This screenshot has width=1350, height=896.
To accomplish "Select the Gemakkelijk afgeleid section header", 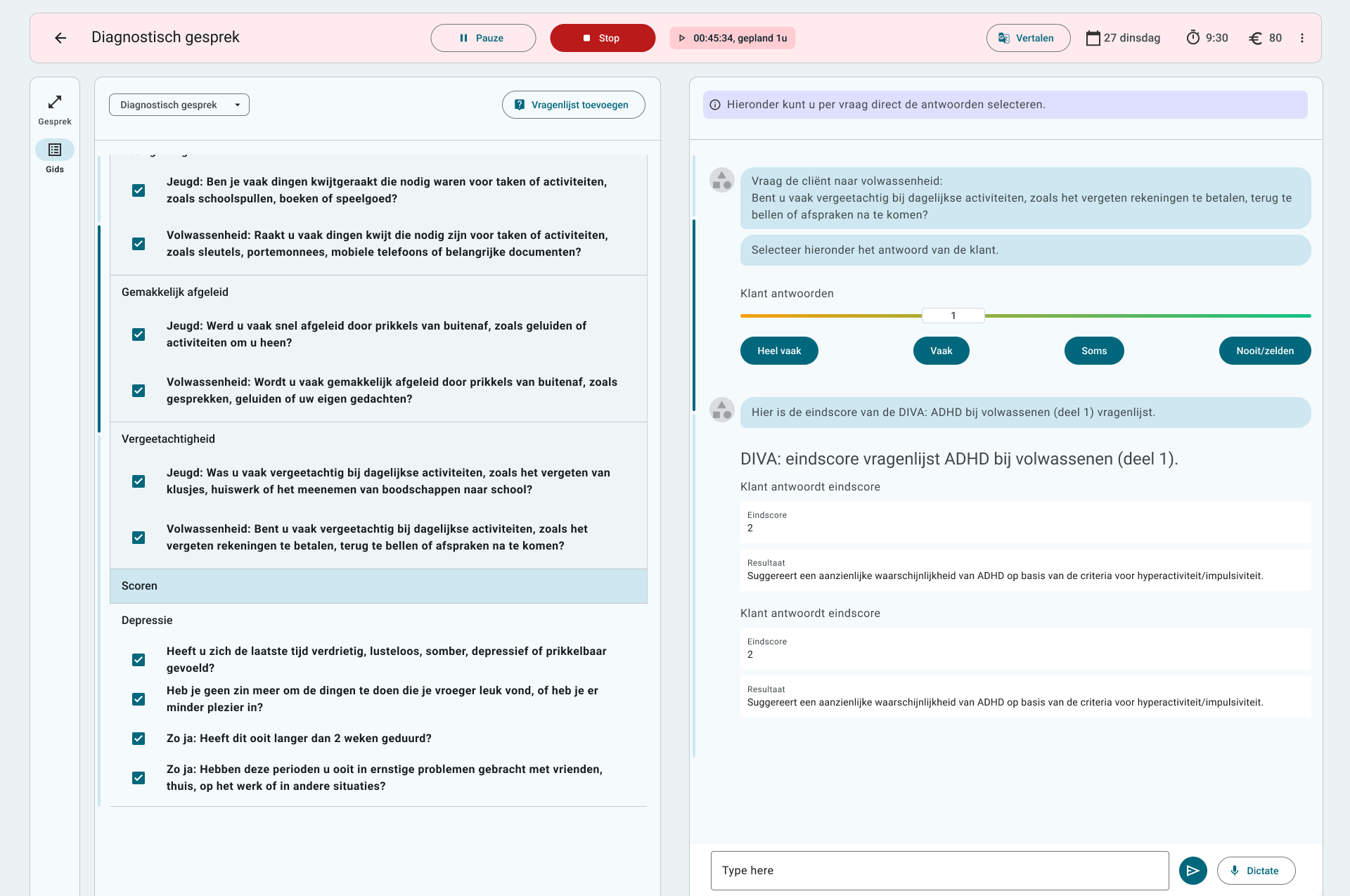I will click(175, 292).
